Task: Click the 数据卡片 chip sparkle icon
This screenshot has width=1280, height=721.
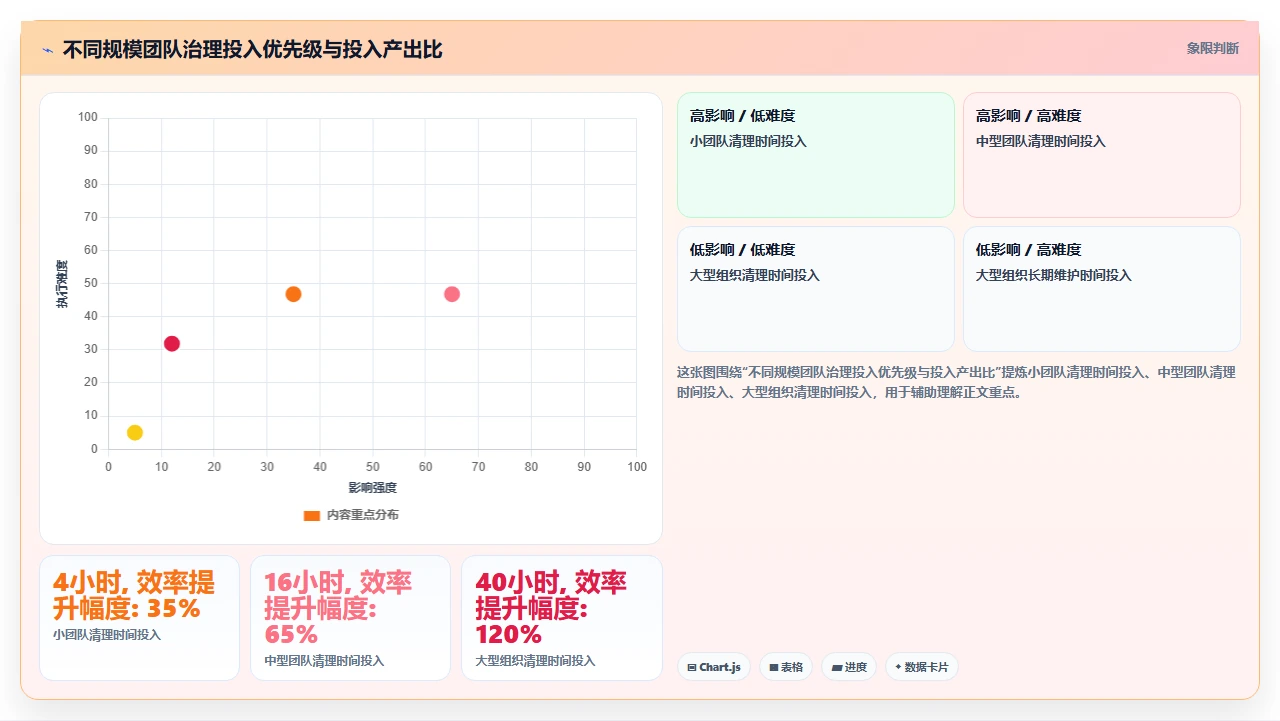Action: (x=898, y=667)
